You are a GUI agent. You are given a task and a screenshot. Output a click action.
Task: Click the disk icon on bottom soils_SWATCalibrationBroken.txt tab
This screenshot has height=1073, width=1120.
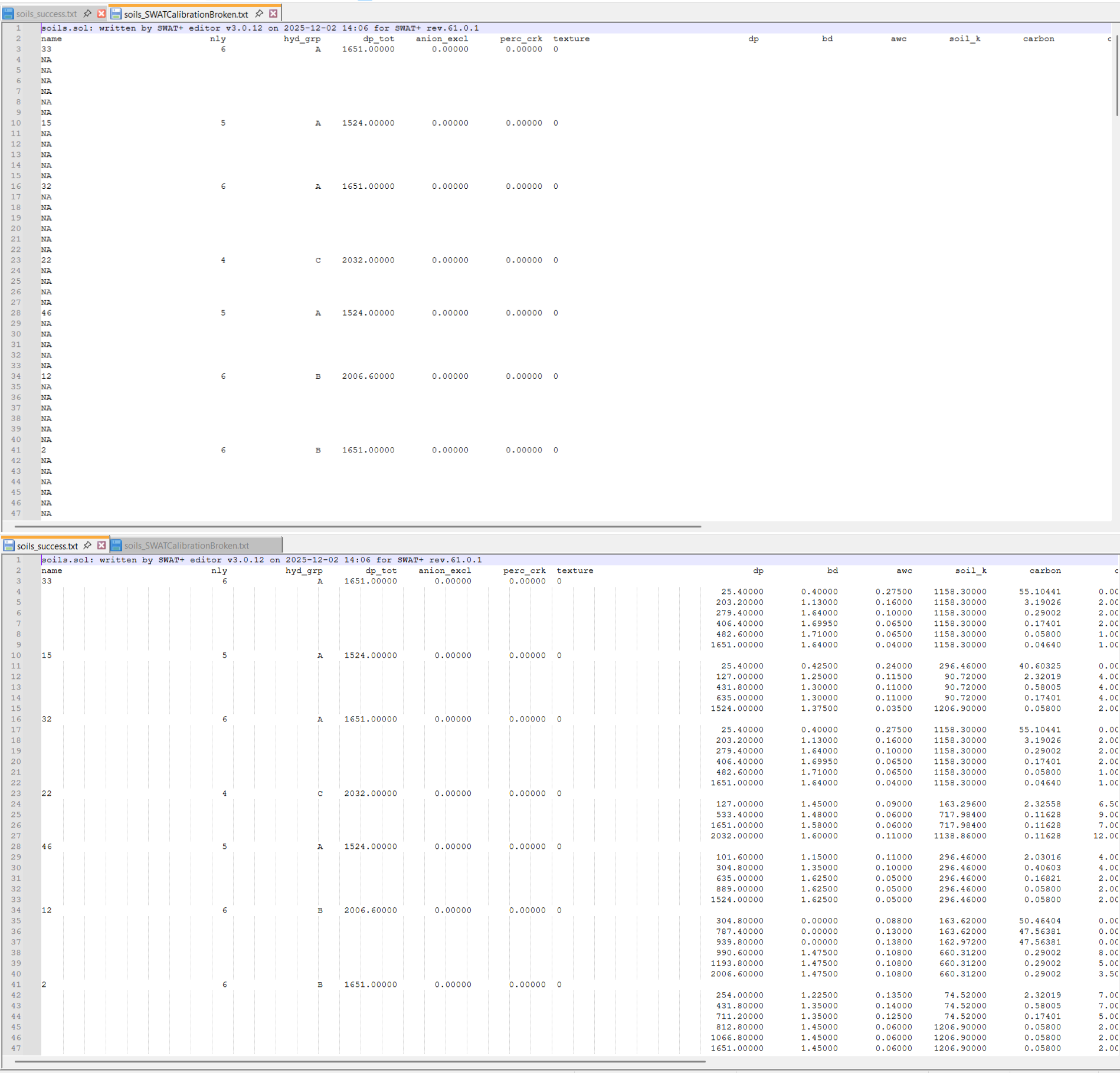pos(116,546)
